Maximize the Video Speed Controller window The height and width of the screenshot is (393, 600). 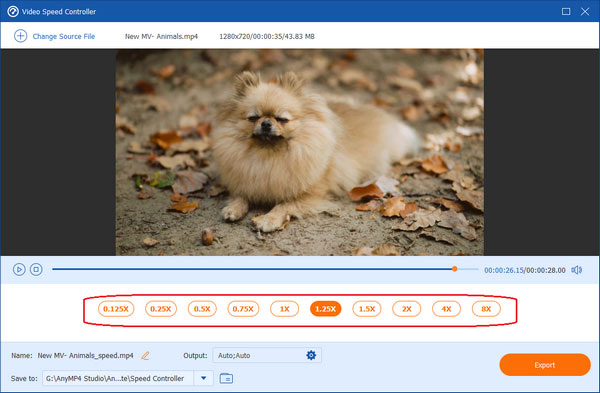pyautogui.click(x=566, y=11)
